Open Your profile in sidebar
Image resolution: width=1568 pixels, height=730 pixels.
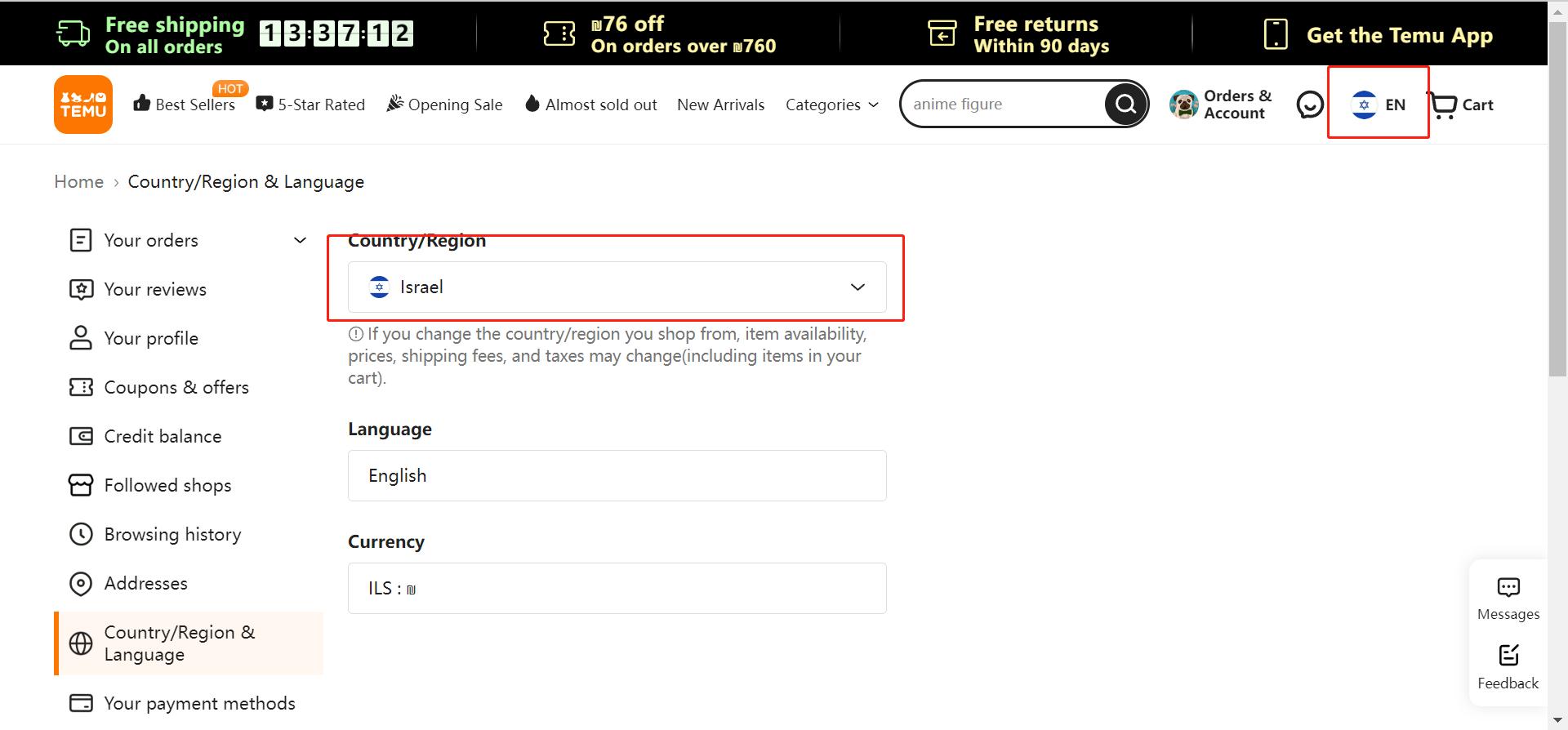point(151,338)
